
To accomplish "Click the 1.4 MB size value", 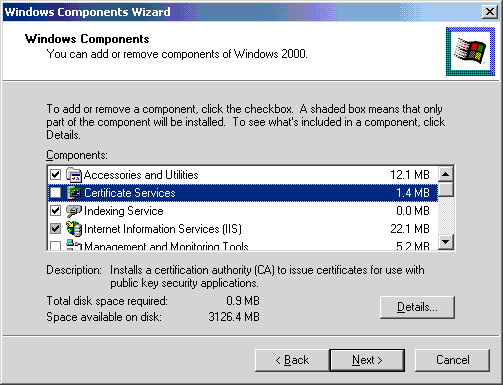I will [x=413, y=193].
